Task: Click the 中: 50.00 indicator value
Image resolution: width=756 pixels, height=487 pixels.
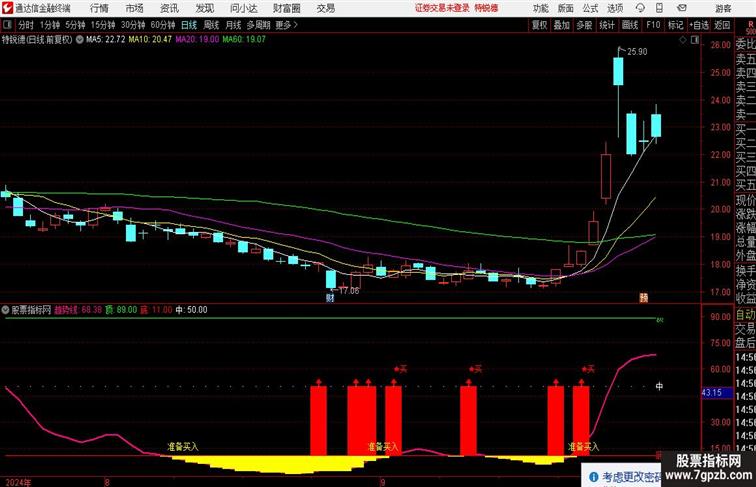Action: point(191,310)
